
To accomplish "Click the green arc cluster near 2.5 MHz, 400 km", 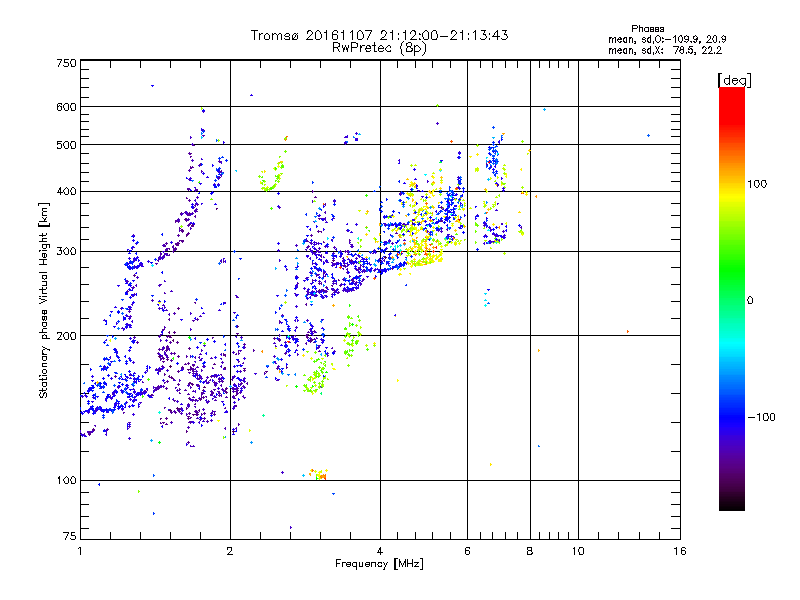I will (x=271, y=178).
